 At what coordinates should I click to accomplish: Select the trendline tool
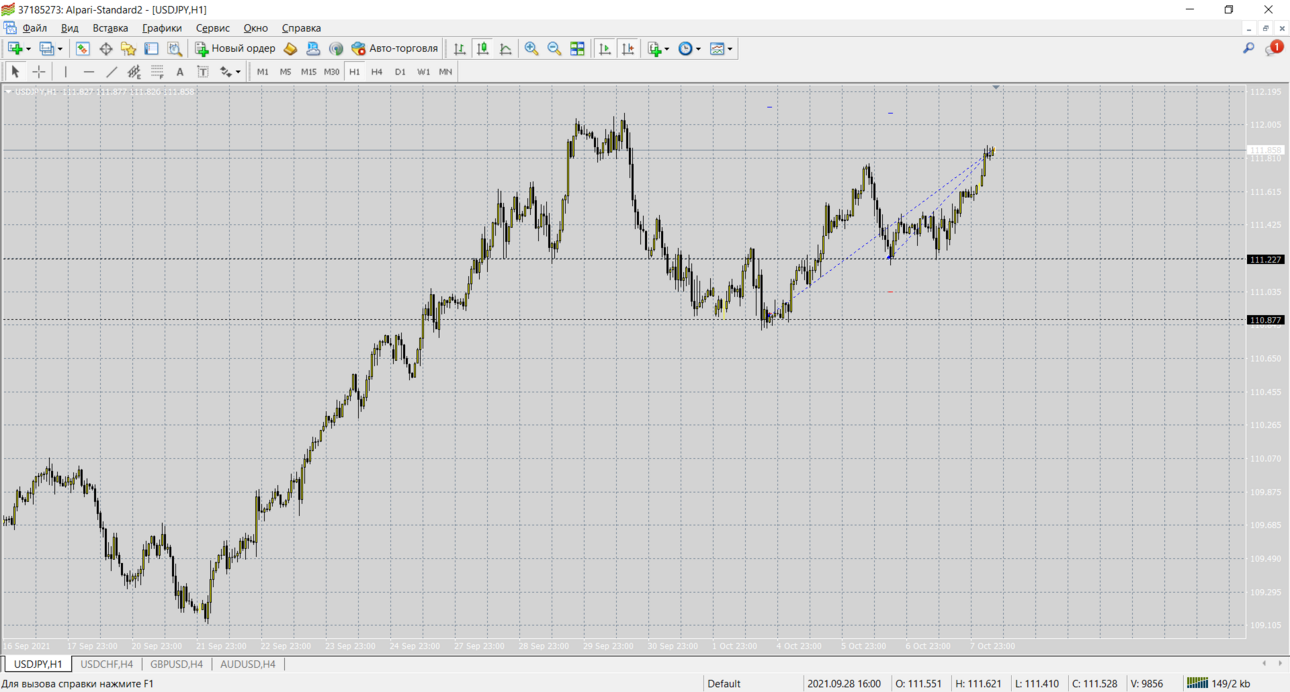112,72
